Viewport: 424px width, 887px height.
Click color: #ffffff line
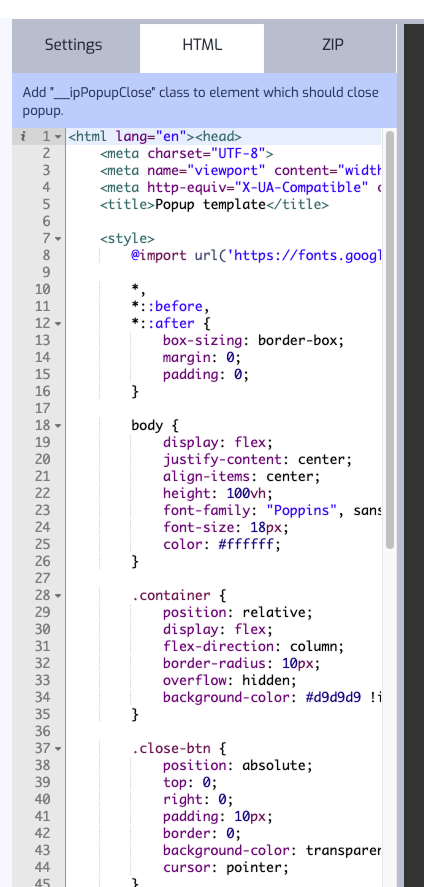click(222, 544)
